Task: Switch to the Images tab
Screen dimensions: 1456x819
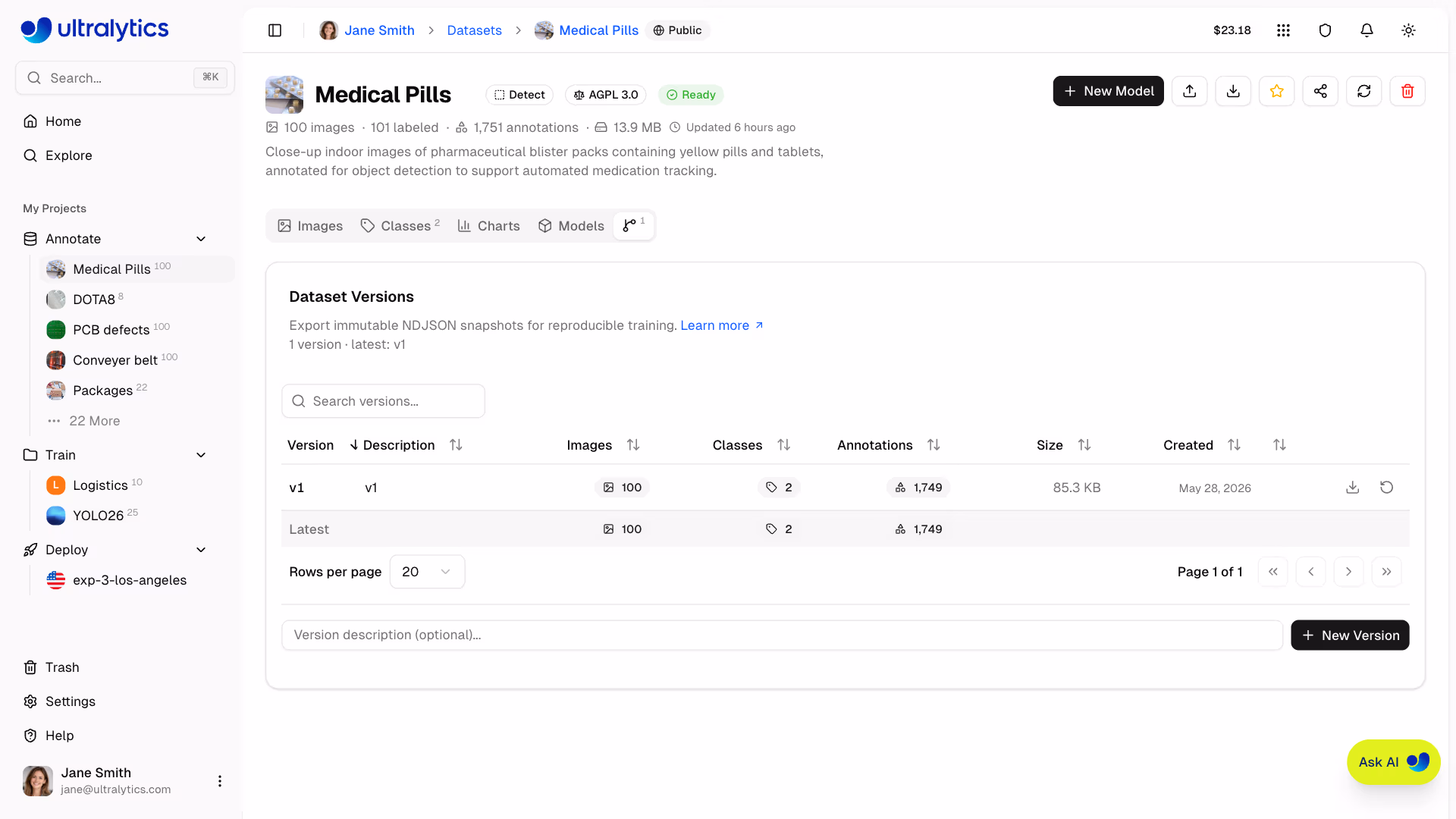Action: point(310,226)
